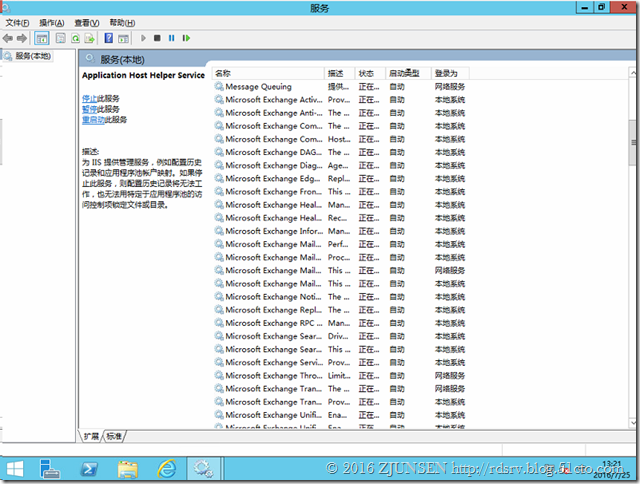Click the vertical scrollbar thumb of services list
This screenshot has width=640, height=484.
click(x=633, y=142)
